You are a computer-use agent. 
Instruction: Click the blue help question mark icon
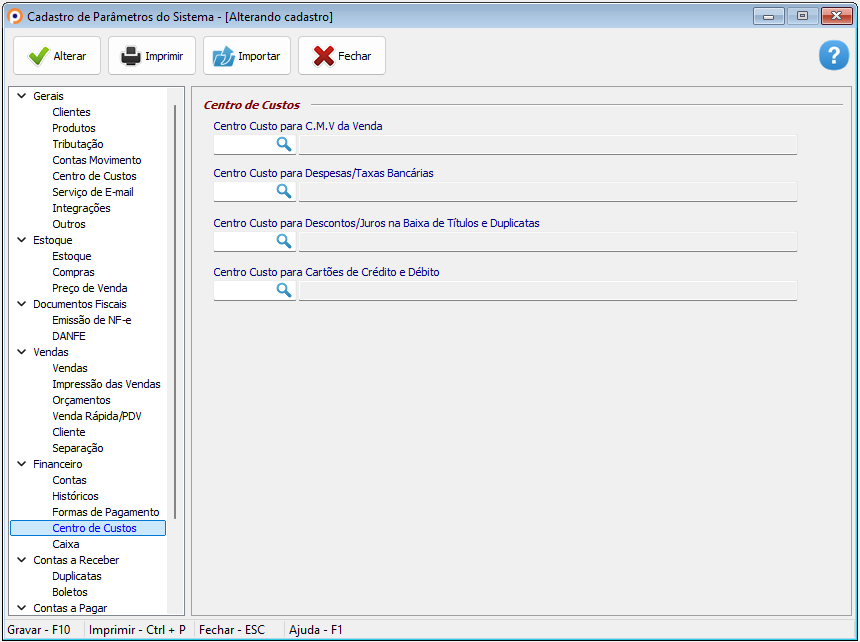tap(833, 56)
